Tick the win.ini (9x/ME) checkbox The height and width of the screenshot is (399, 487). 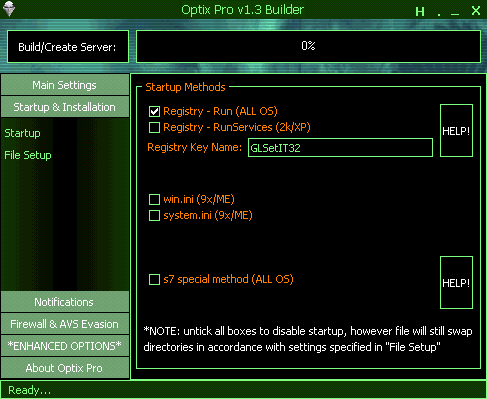click(154, 199)
